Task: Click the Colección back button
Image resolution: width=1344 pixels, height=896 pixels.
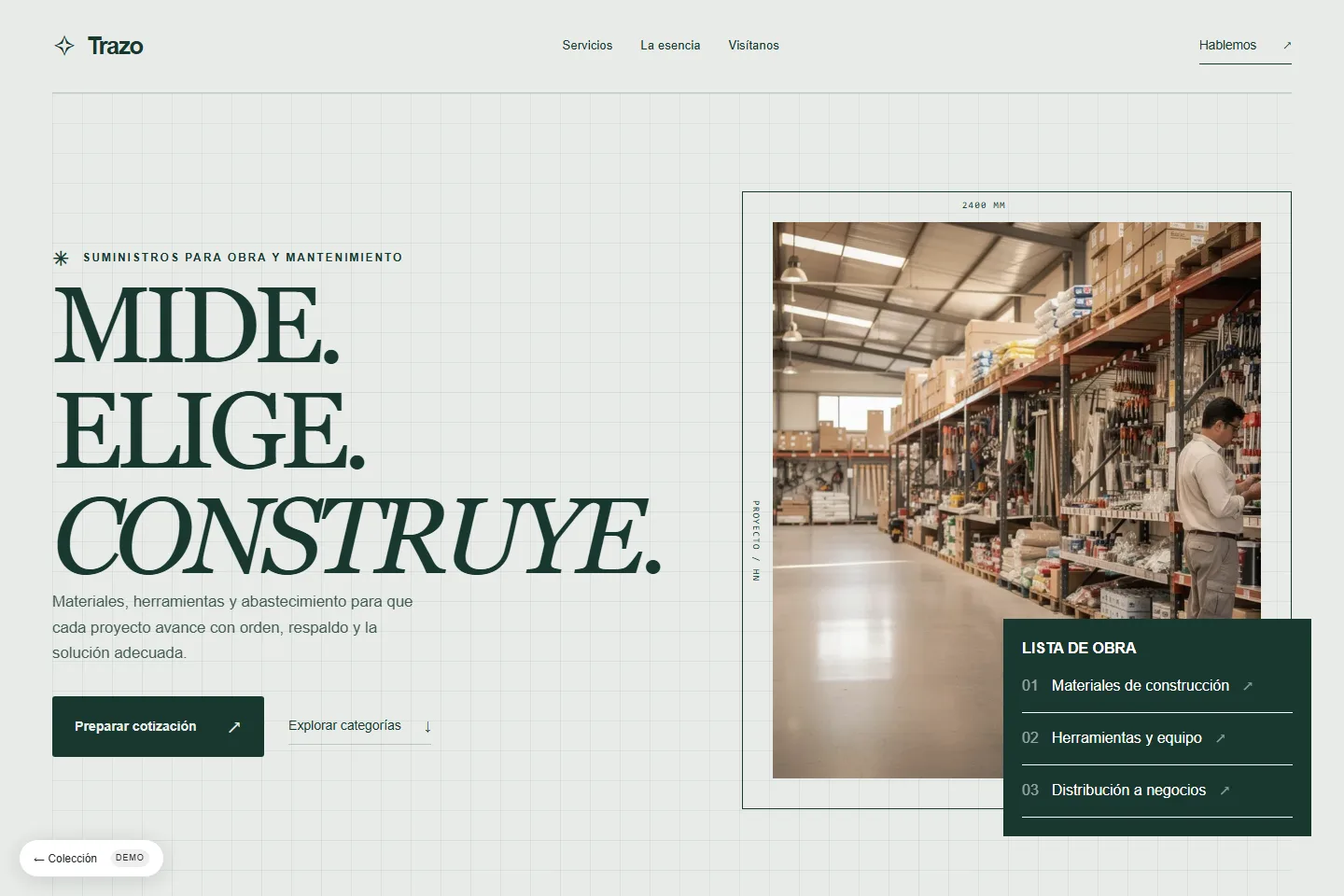Action: (x=91, y=858)
